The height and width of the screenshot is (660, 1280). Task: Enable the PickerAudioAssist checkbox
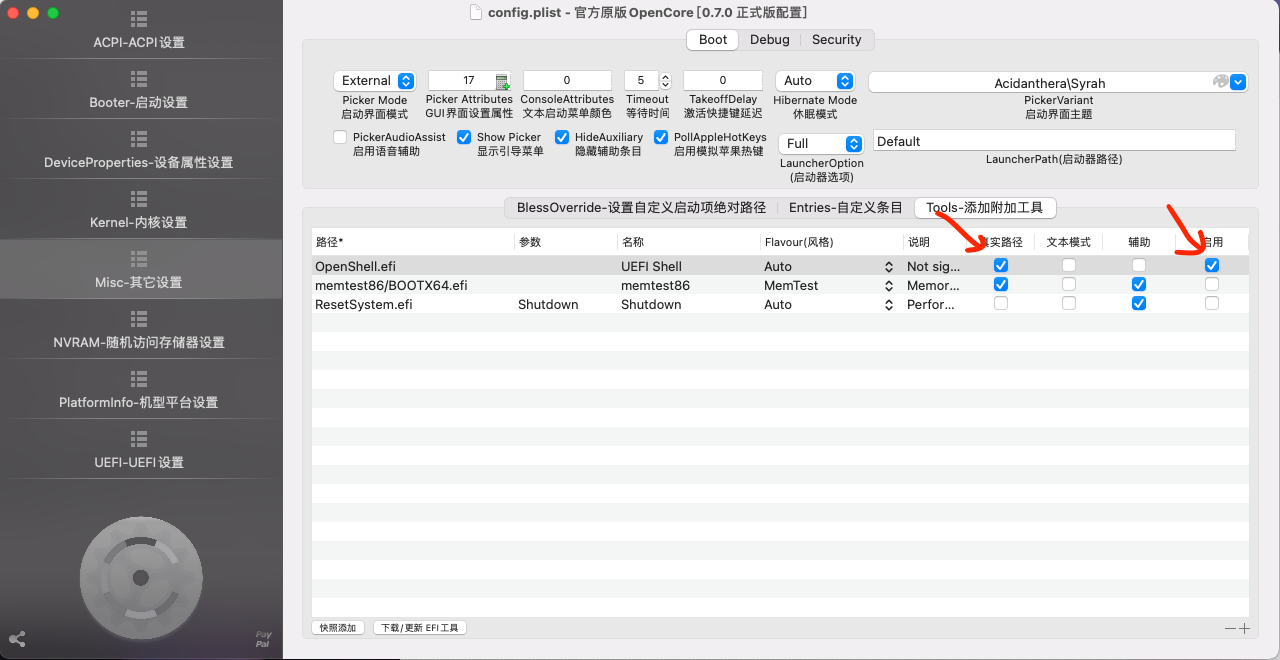point(340,137)
